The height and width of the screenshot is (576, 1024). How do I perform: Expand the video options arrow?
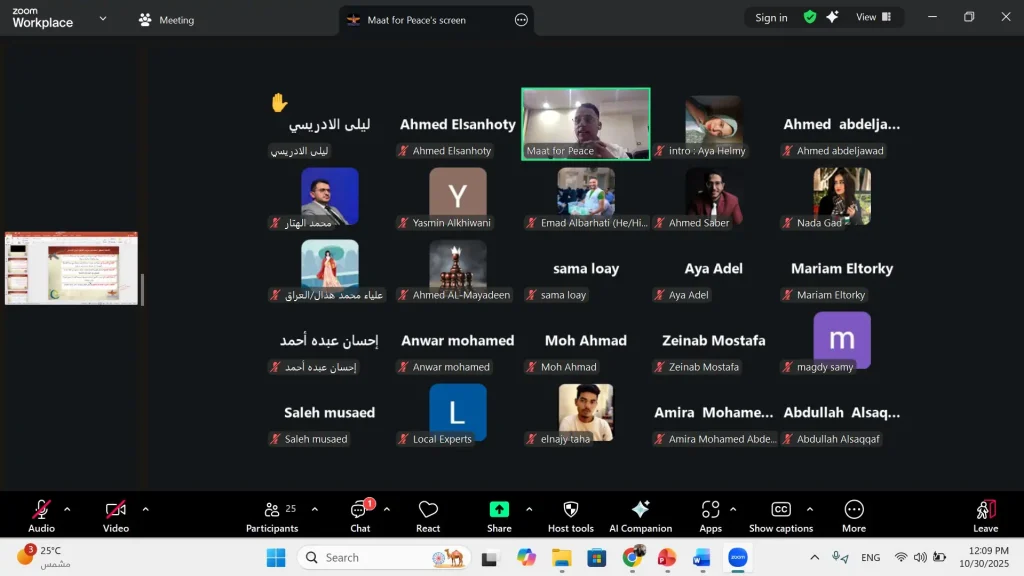145,509
